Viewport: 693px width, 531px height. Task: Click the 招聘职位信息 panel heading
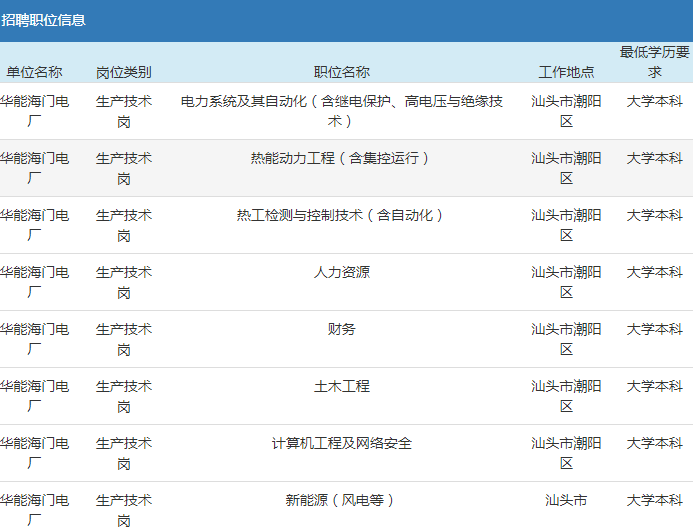coord(43,20)
